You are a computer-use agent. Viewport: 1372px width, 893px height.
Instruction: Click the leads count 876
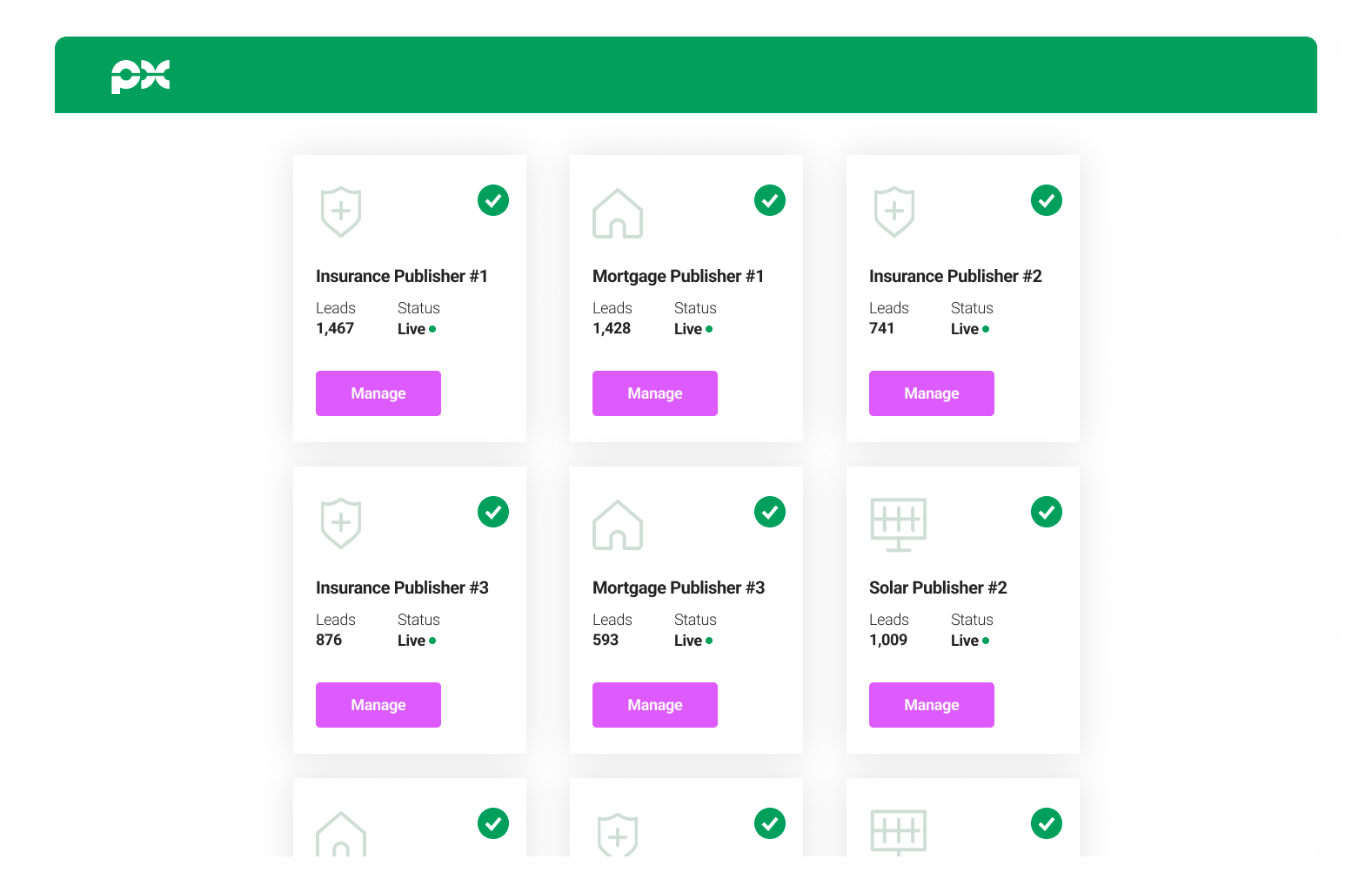pos(329,640)
